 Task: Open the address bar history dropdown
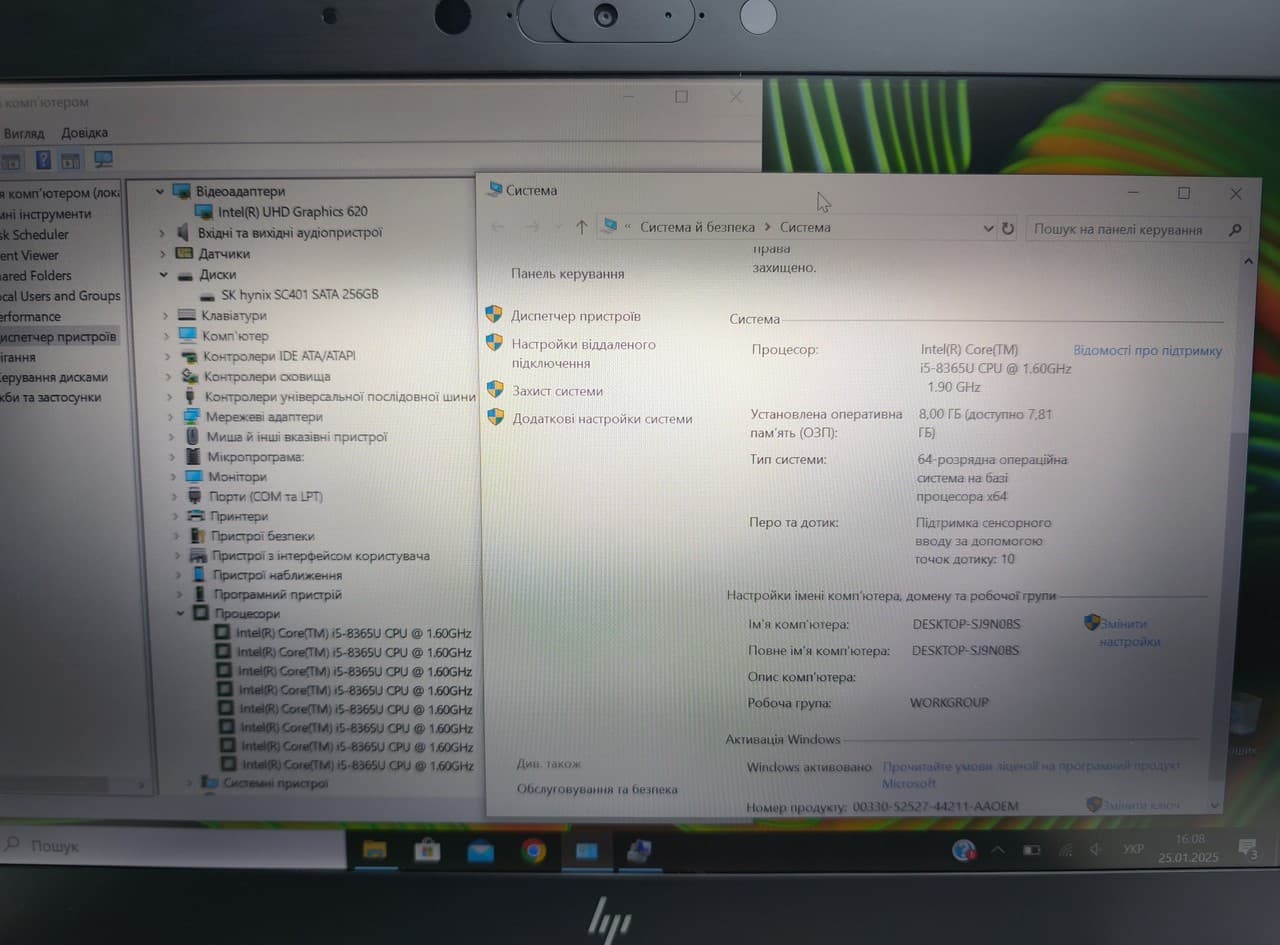point(988,228)
